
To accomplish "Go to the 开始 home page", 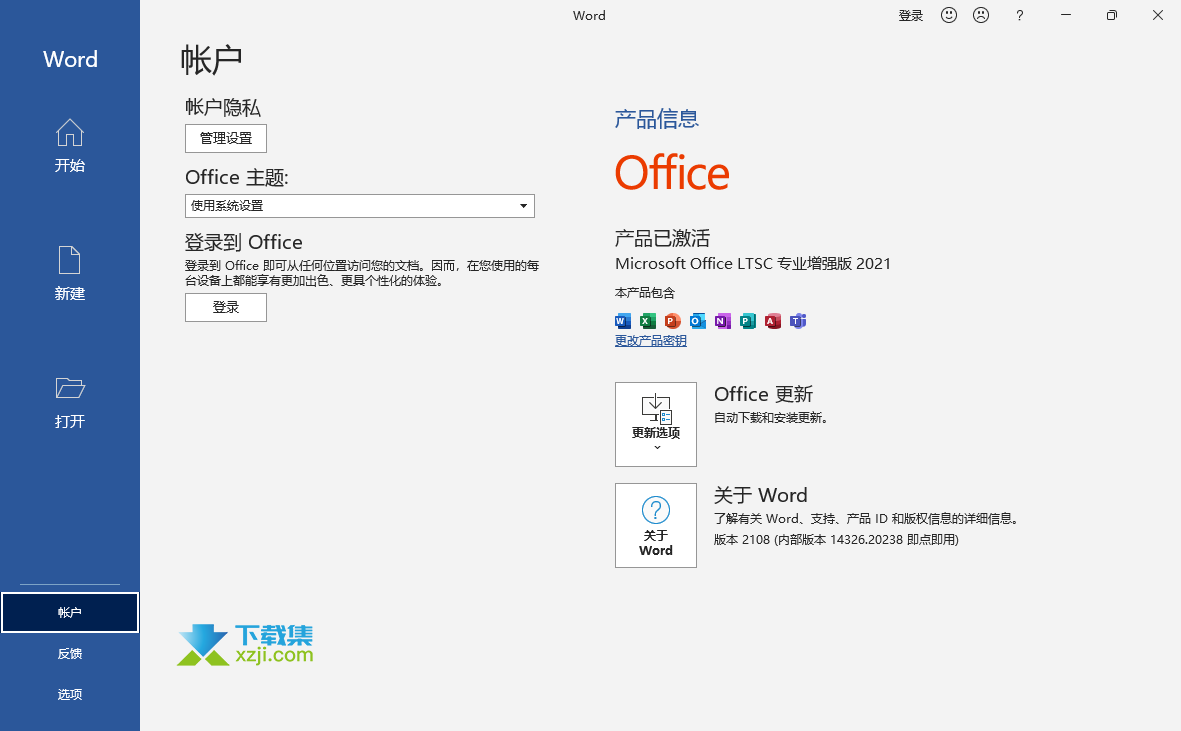I will 69,146.
